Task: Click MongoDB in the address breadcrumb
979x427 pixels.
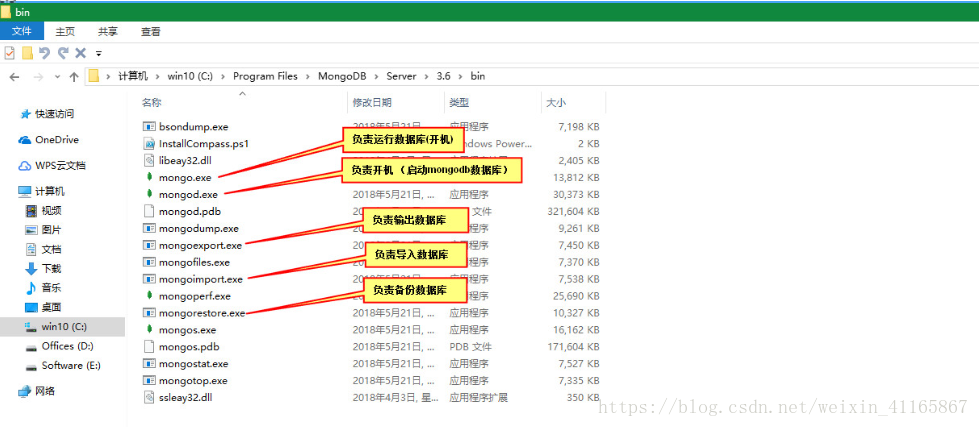Action: 342,76
